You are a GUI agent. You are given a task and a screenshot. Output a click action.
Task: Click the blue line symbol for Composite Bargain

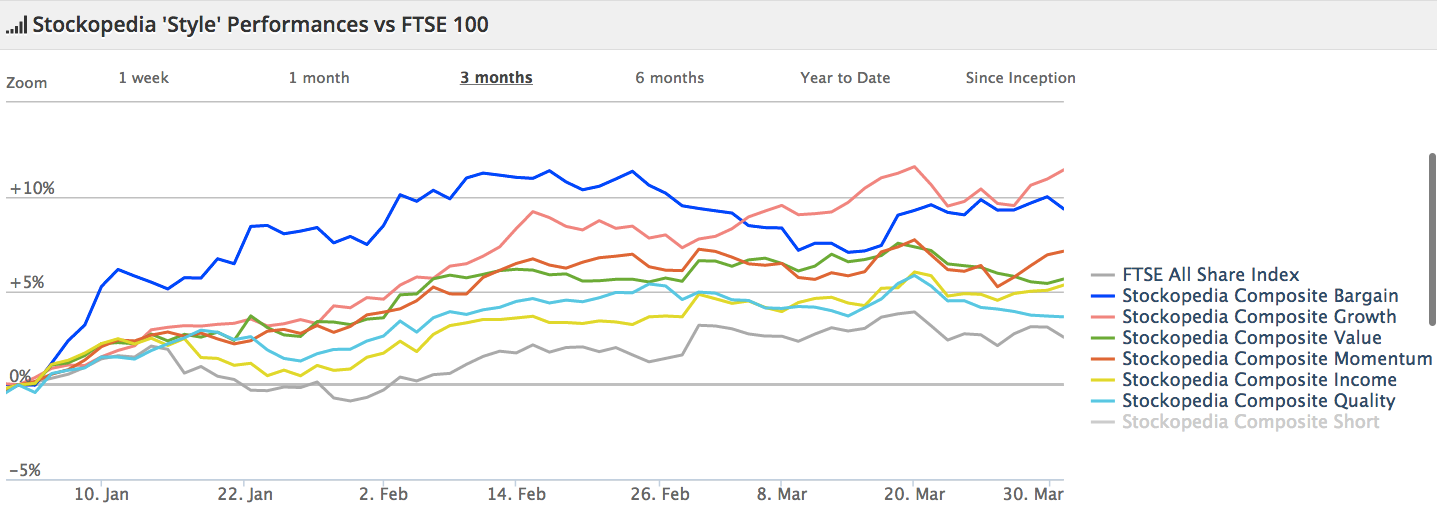(1104, 297)
